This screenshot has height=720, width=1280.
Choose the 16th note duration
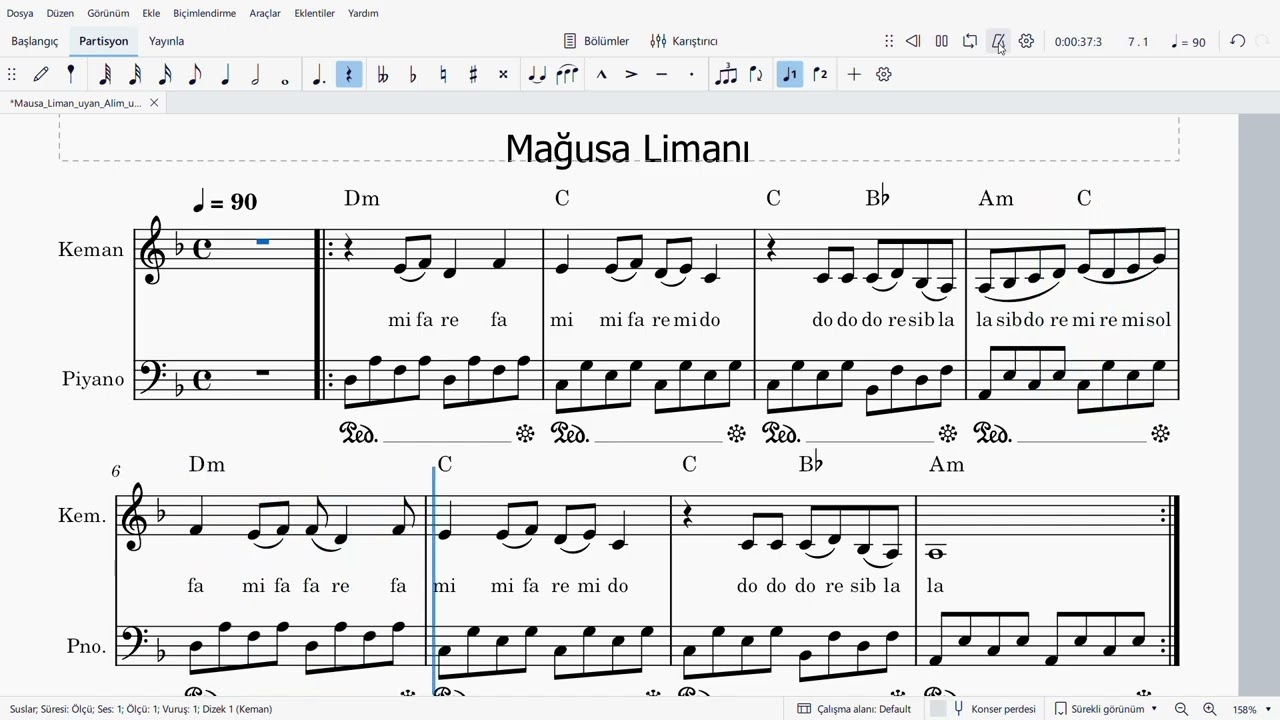click(165, 74)
